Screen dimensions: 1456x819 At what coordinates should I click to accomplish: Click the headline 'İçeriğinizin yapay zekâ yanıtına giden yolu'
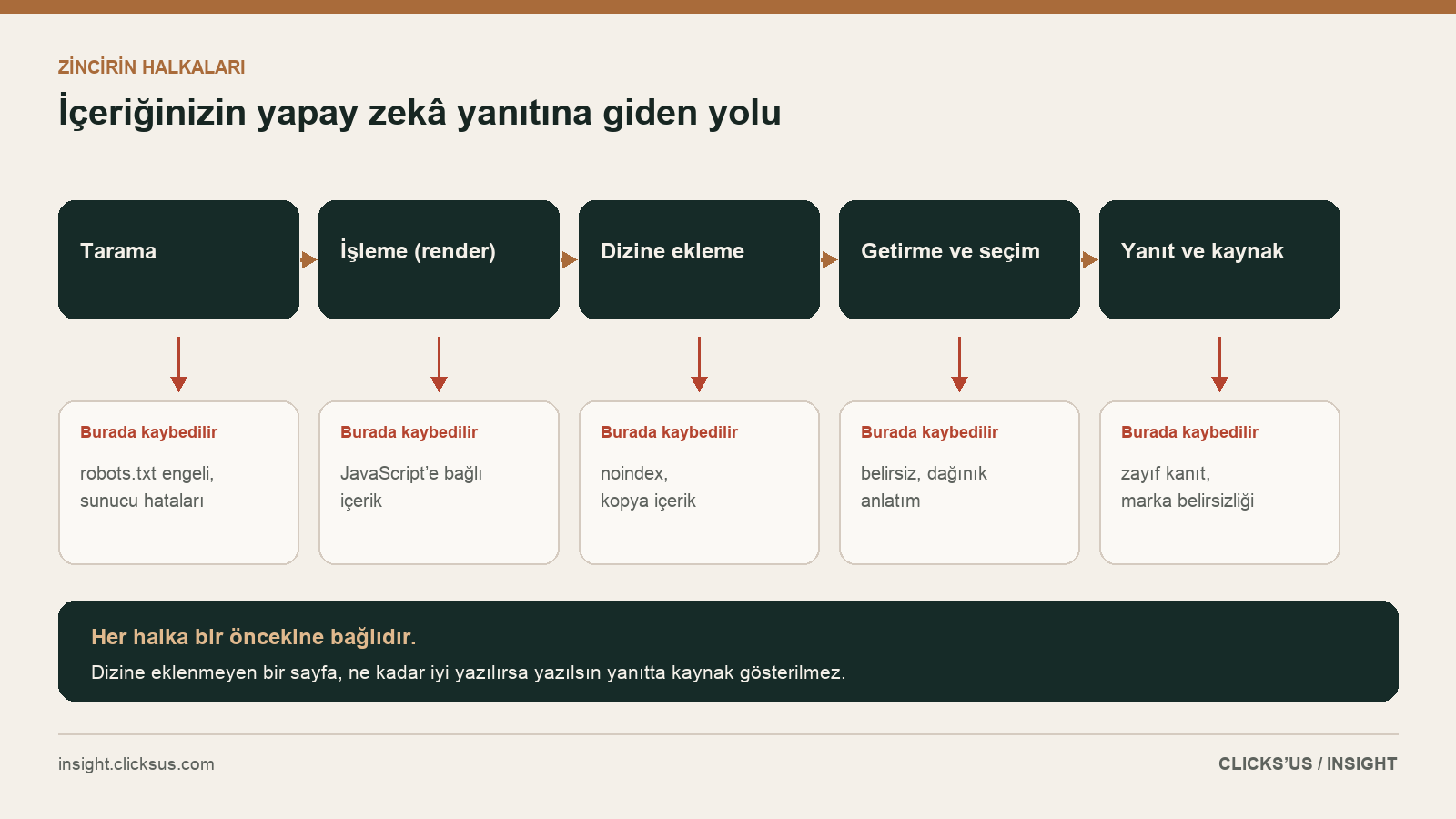pyautogui.click(x=420, y=113)
